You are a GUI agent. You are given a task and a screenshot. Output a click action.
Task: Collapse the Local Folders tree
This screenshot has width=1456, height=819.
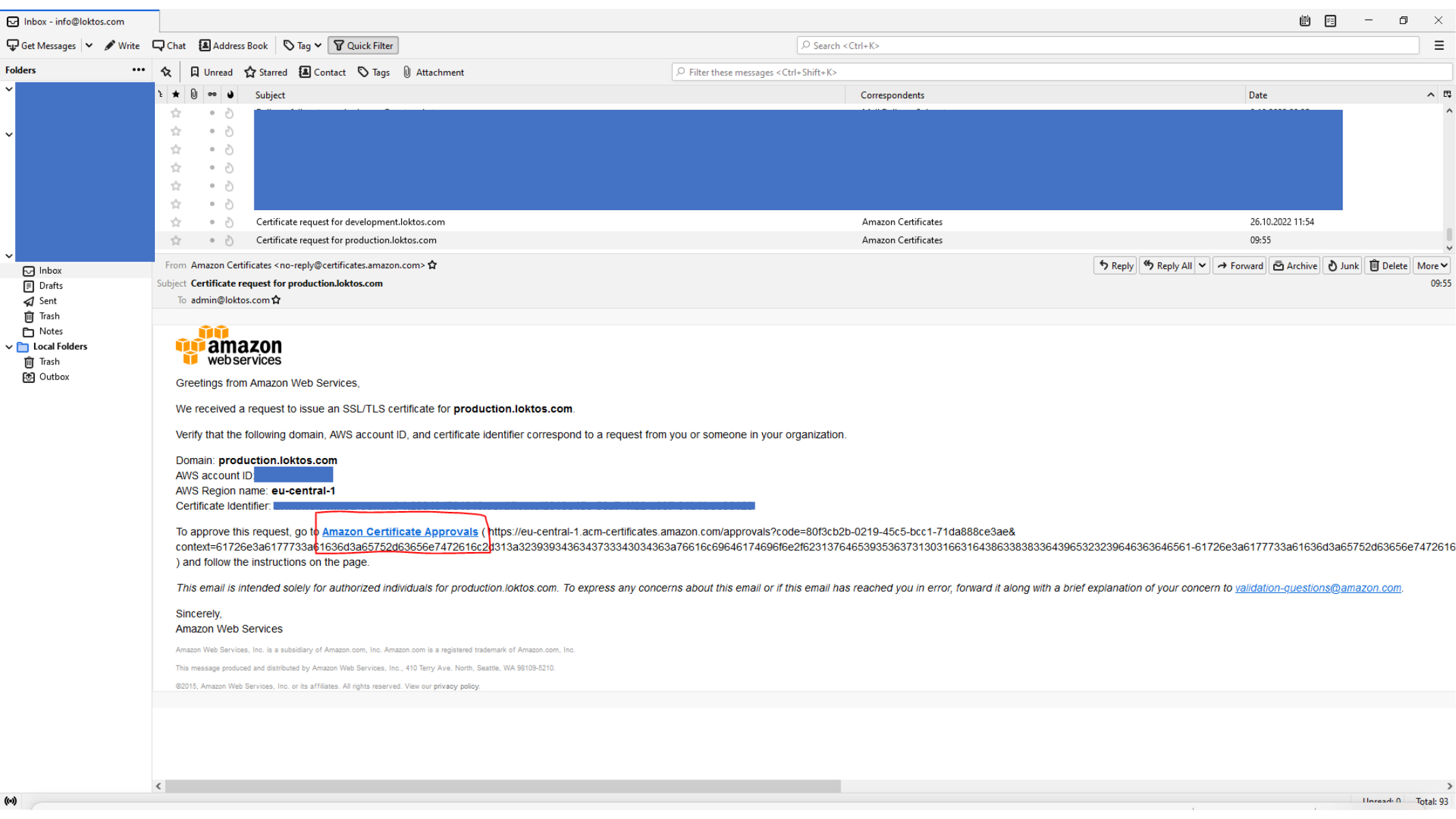[9, 347]
